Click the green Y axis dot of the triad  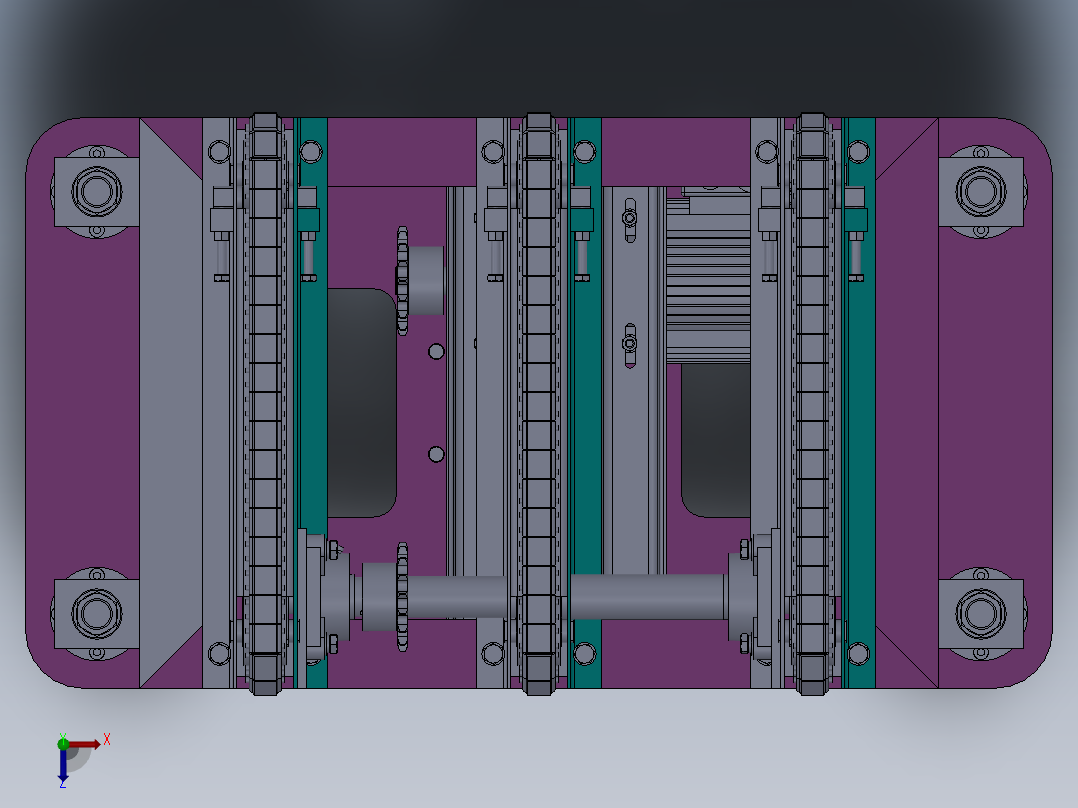click(63, 743)
